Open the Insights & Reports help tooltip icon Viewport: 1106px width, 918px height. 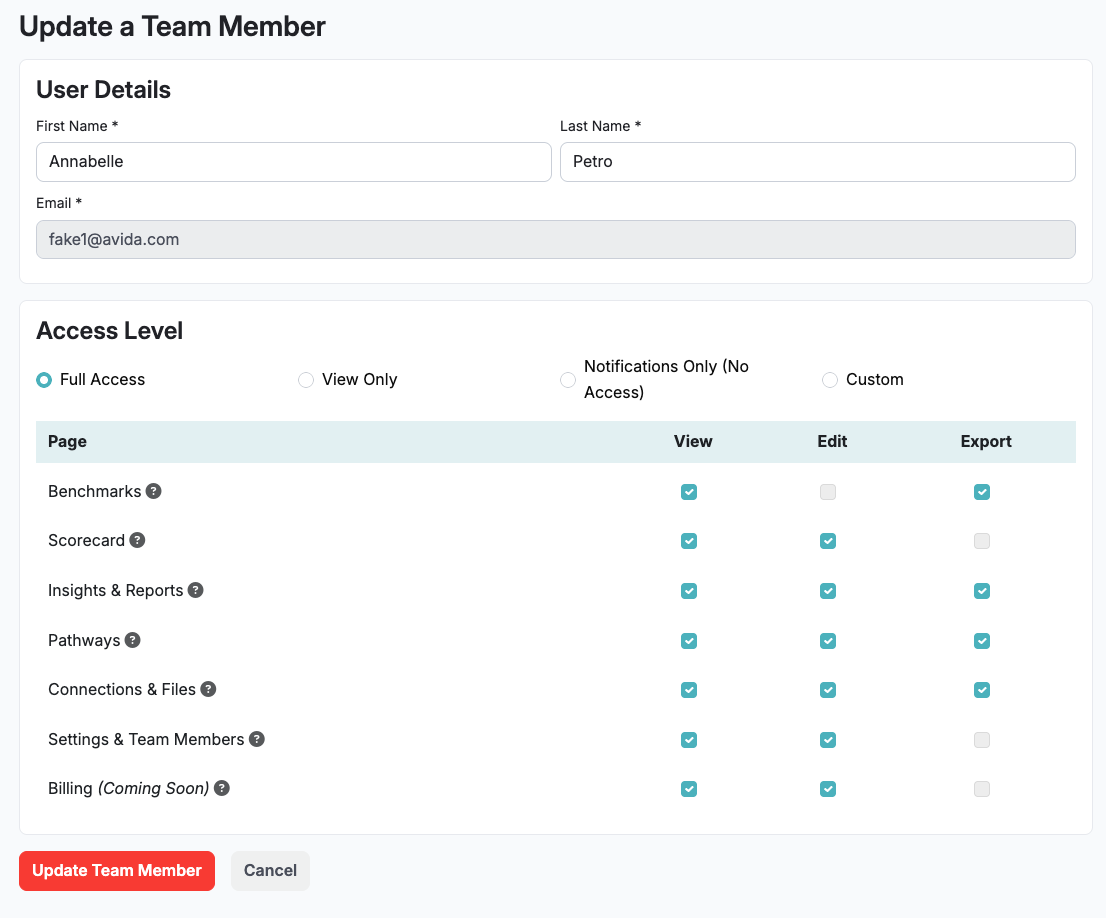196,590
